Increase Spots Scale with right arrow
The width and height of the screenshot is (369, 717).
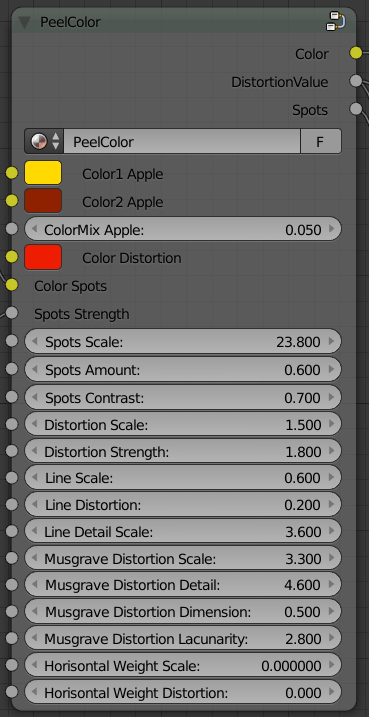332,342
